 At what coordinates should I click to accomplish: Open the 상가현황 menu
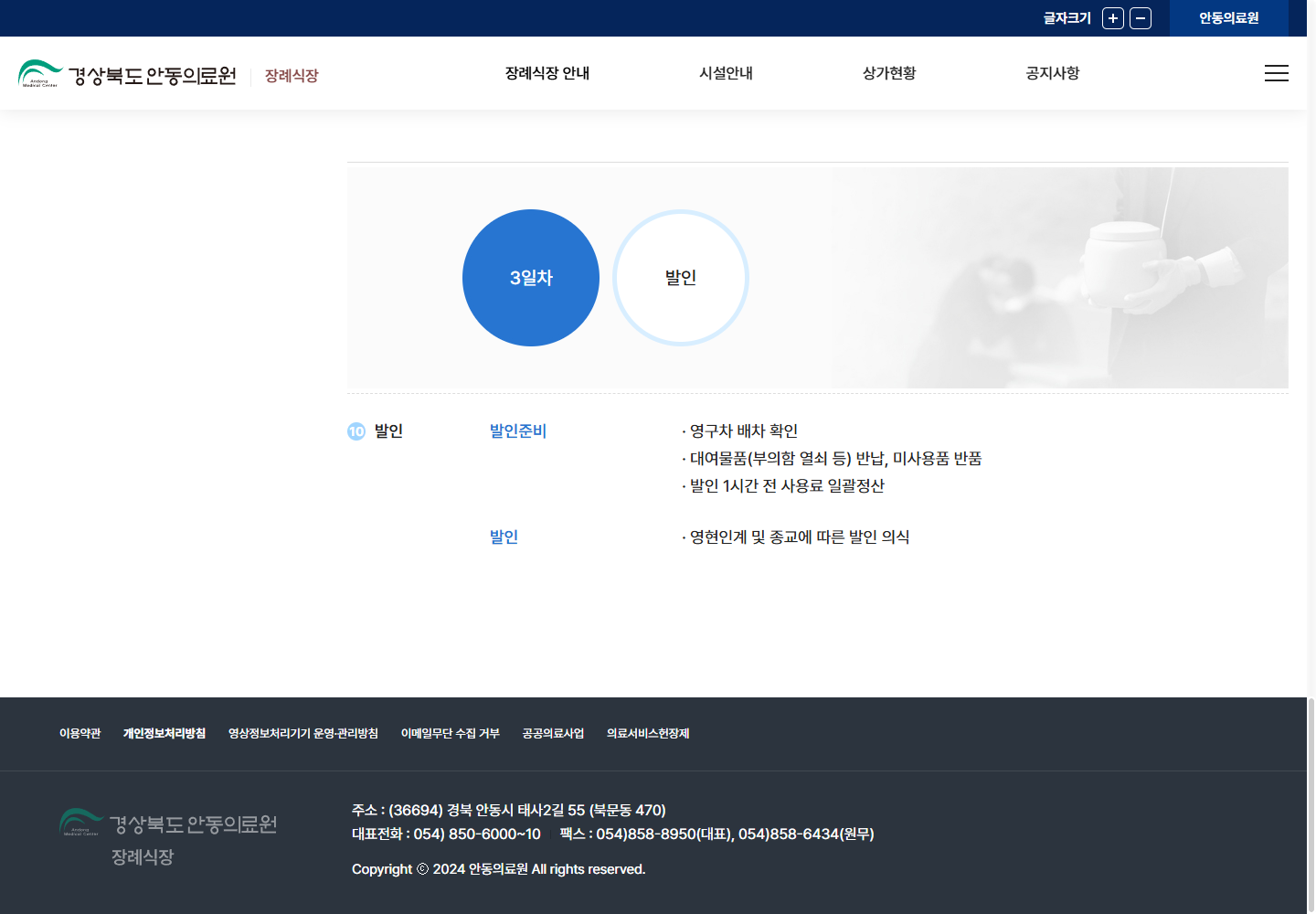pyautogui.click(x=889, y=73)
